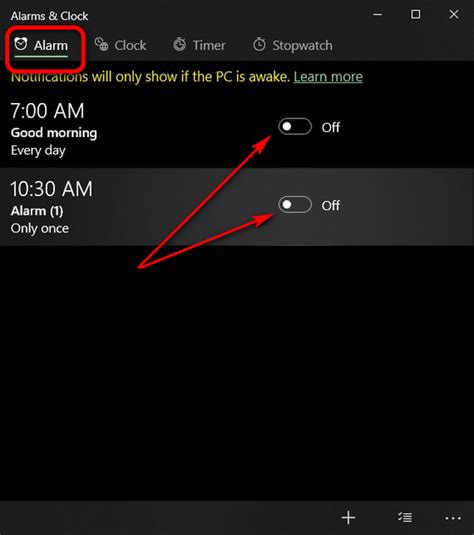Viewport: 474px width, 535px height.
Task: Close the Alarms & Clock window
Action: coord(454,14)
